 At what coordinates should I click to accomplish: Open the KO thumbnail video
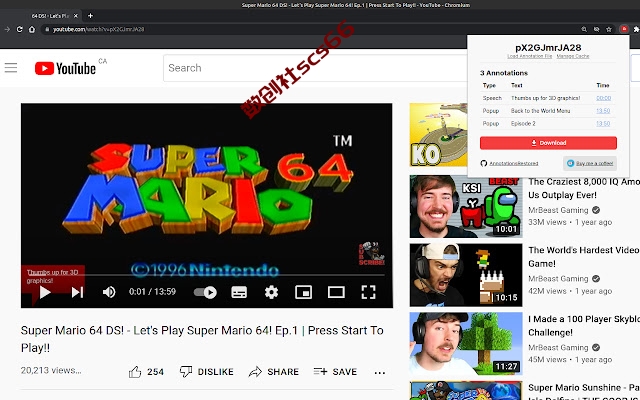tap(438, 135)
